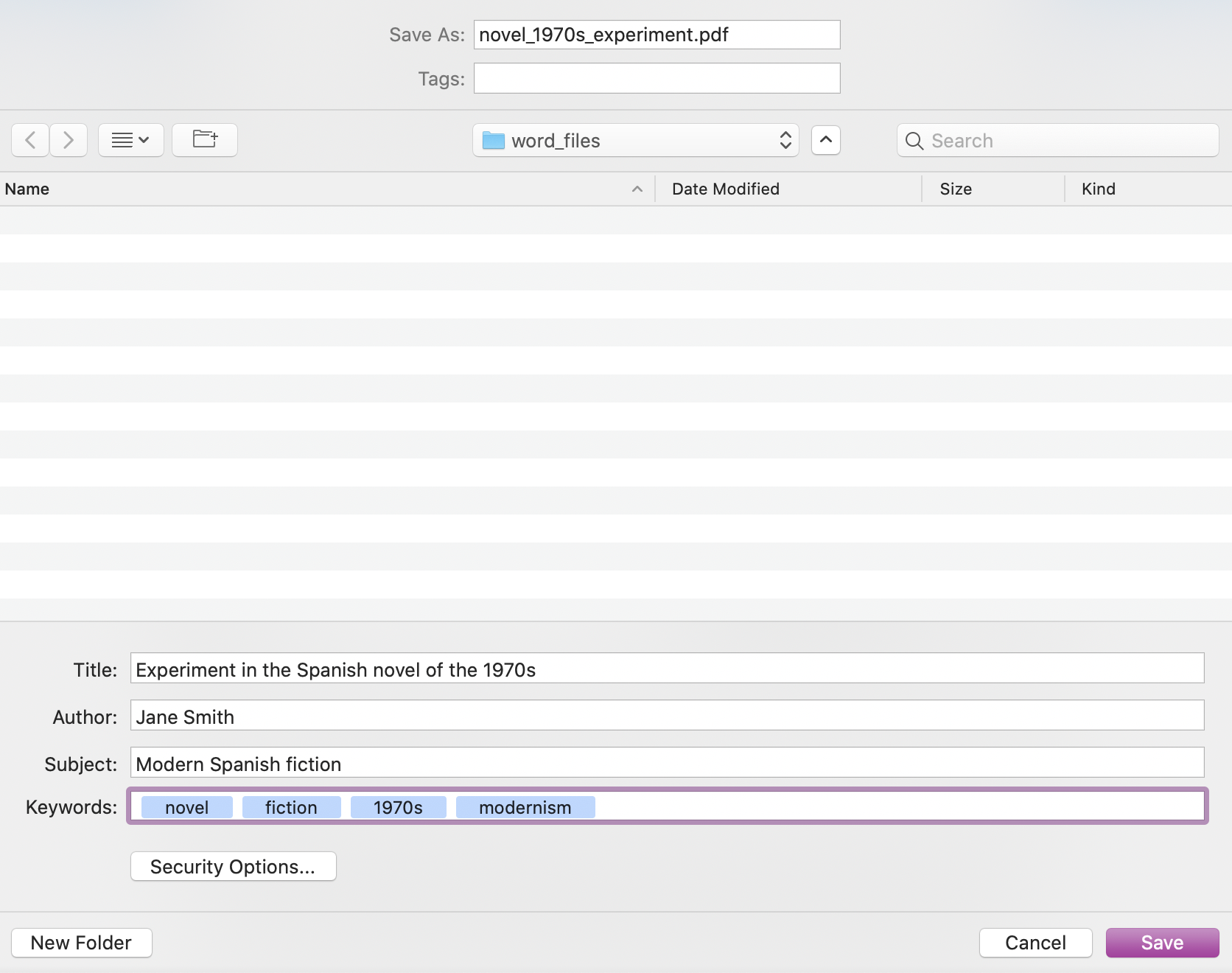Click the back navigation arrow
Screen dimensions: 1232x973
point(30,140)
